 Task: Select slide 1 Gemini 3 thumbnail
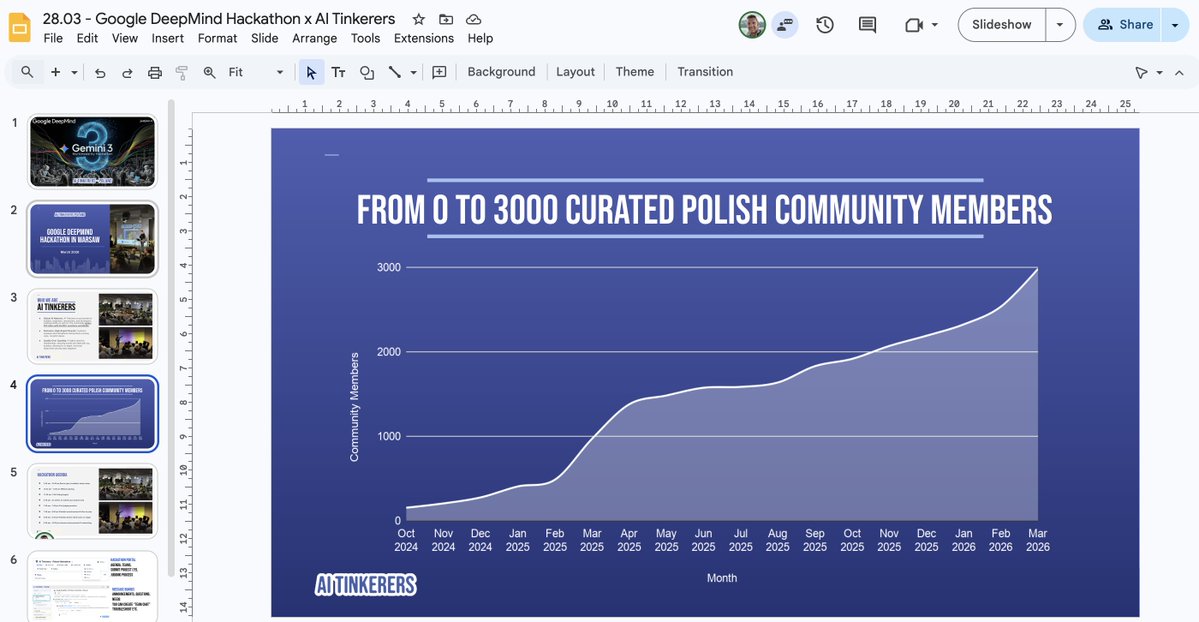[93, 151]
